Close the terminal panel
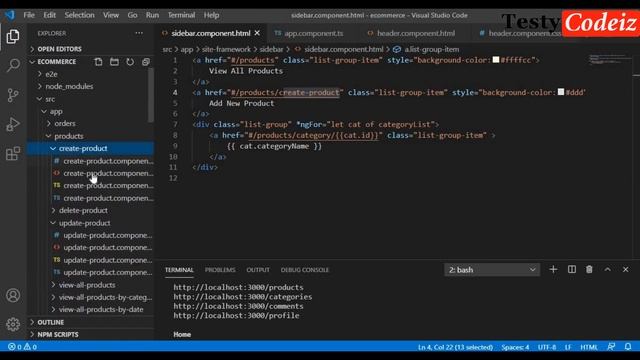The height and width of the screenshot is (360, 640). pos(625,269)
